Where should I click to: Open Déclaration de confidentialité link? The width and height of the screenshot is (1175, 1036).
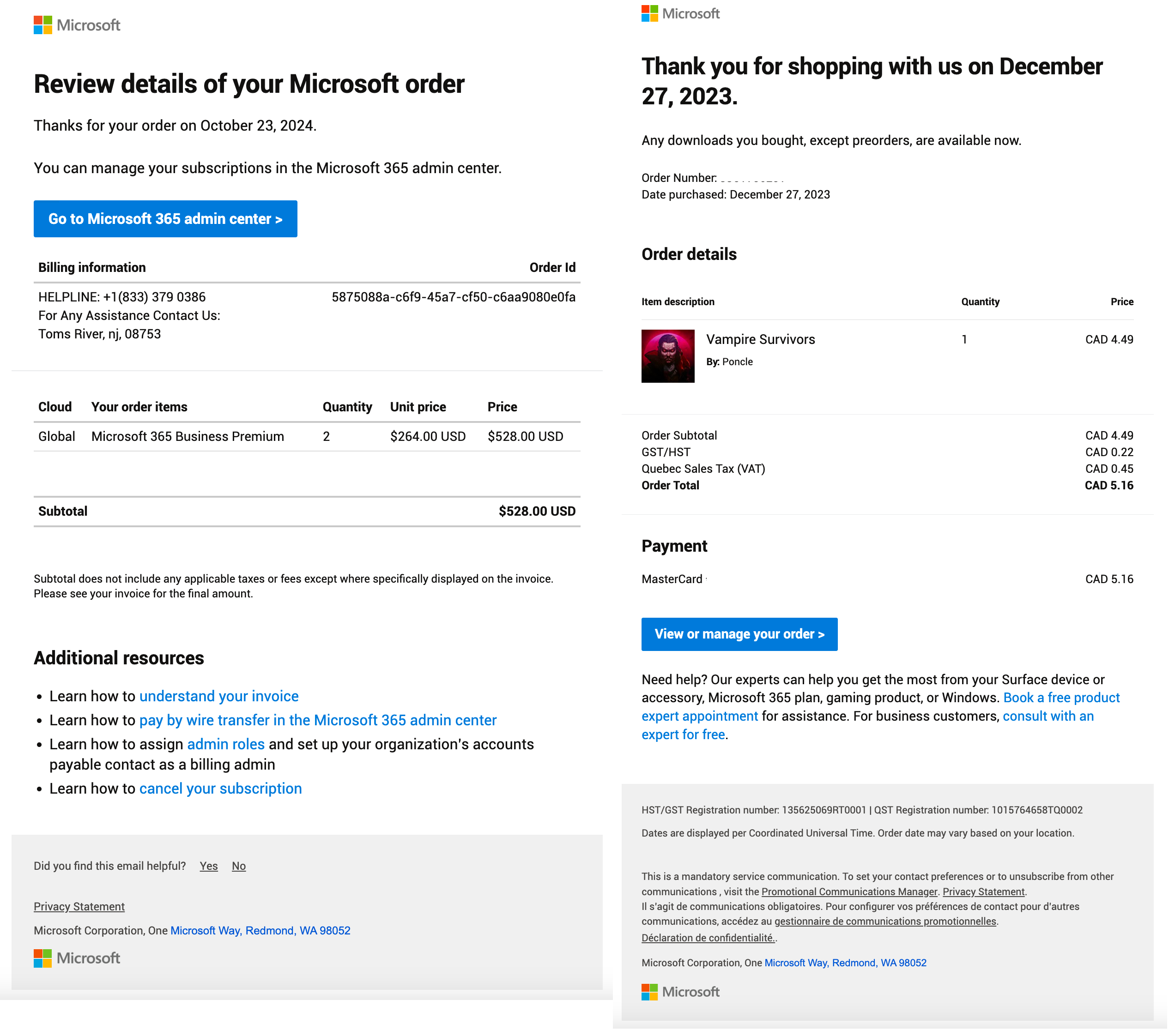coord(708,938)
